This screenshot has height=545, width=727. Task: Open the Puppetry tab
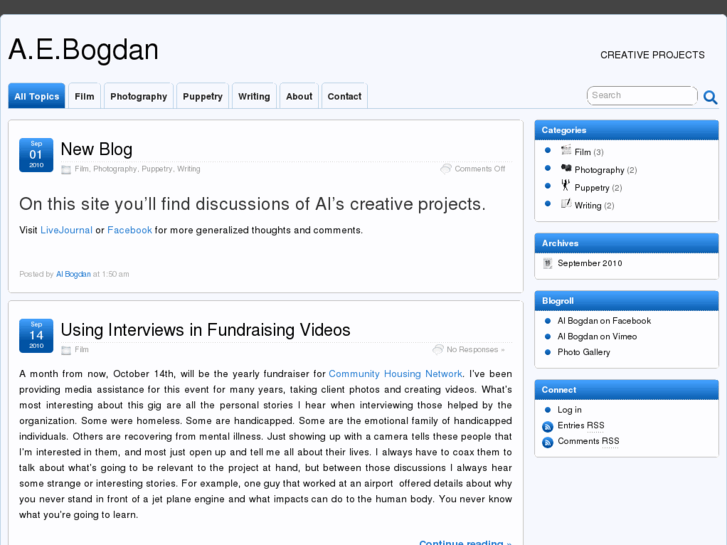point(203,96)
